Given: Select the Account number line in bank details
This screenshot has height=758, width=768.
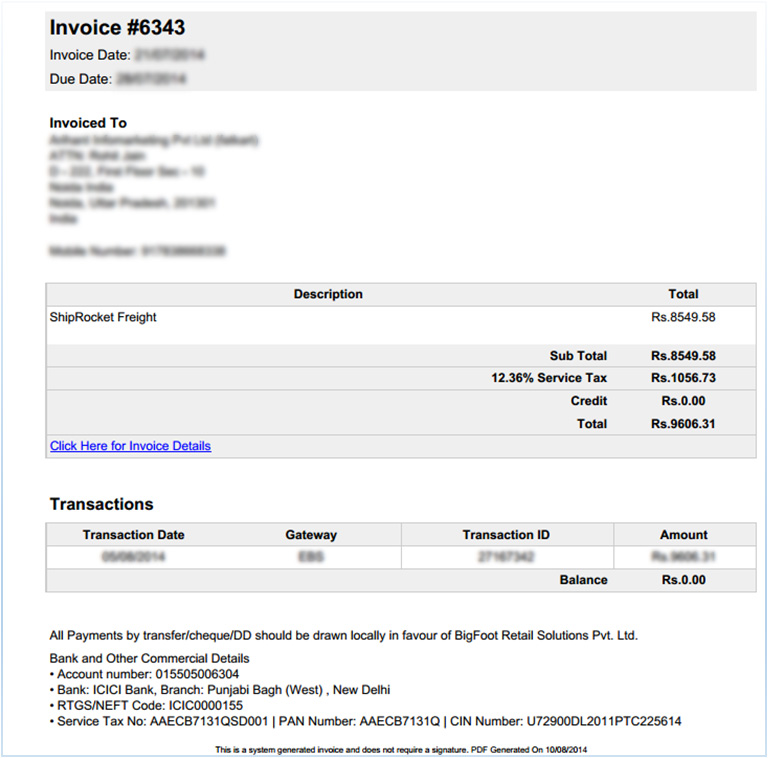Looking at the screenshot, I should (147, 674).
